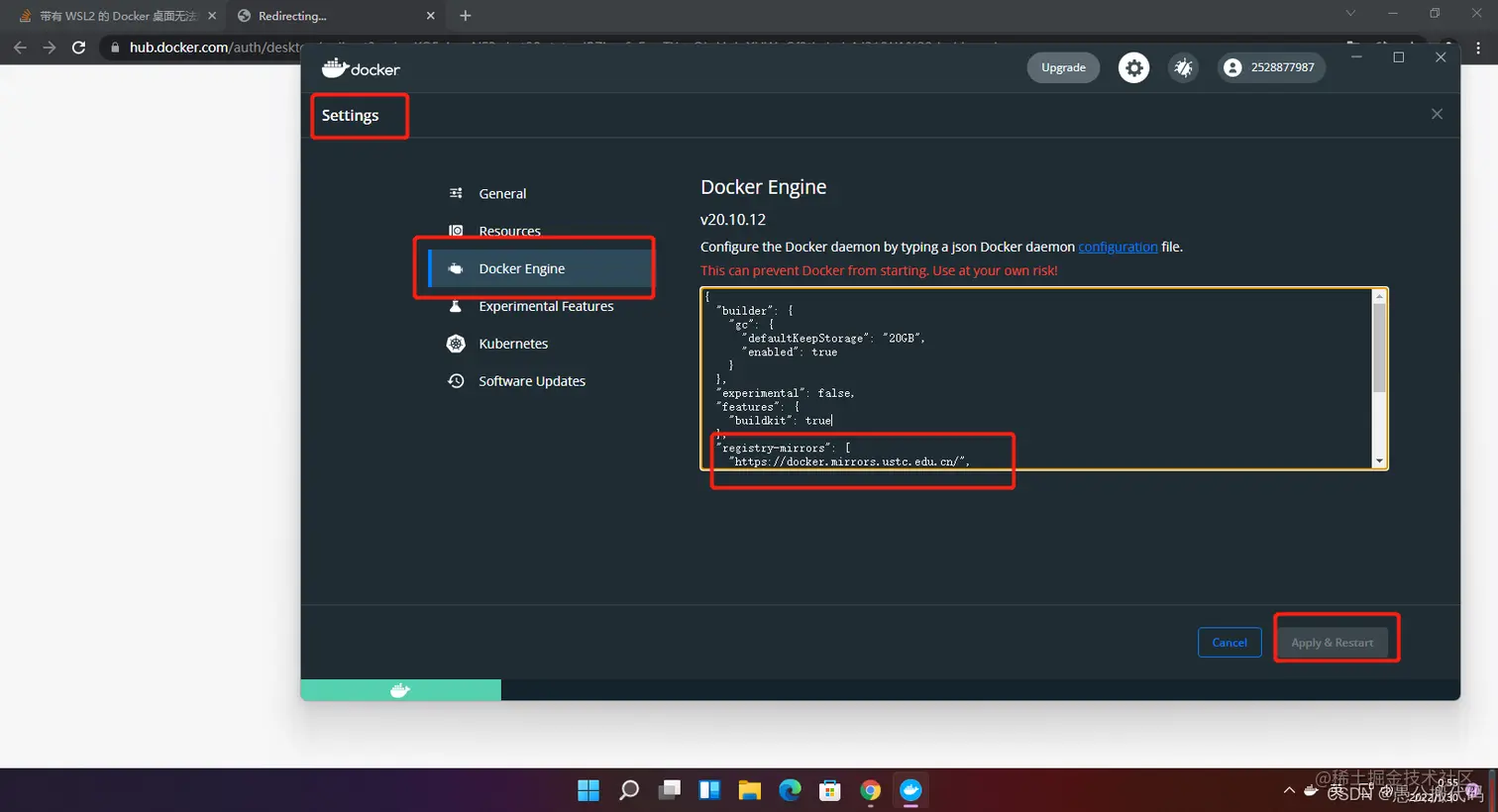Reload the Chrome page

pyautogui.click(x=78, y=47)
